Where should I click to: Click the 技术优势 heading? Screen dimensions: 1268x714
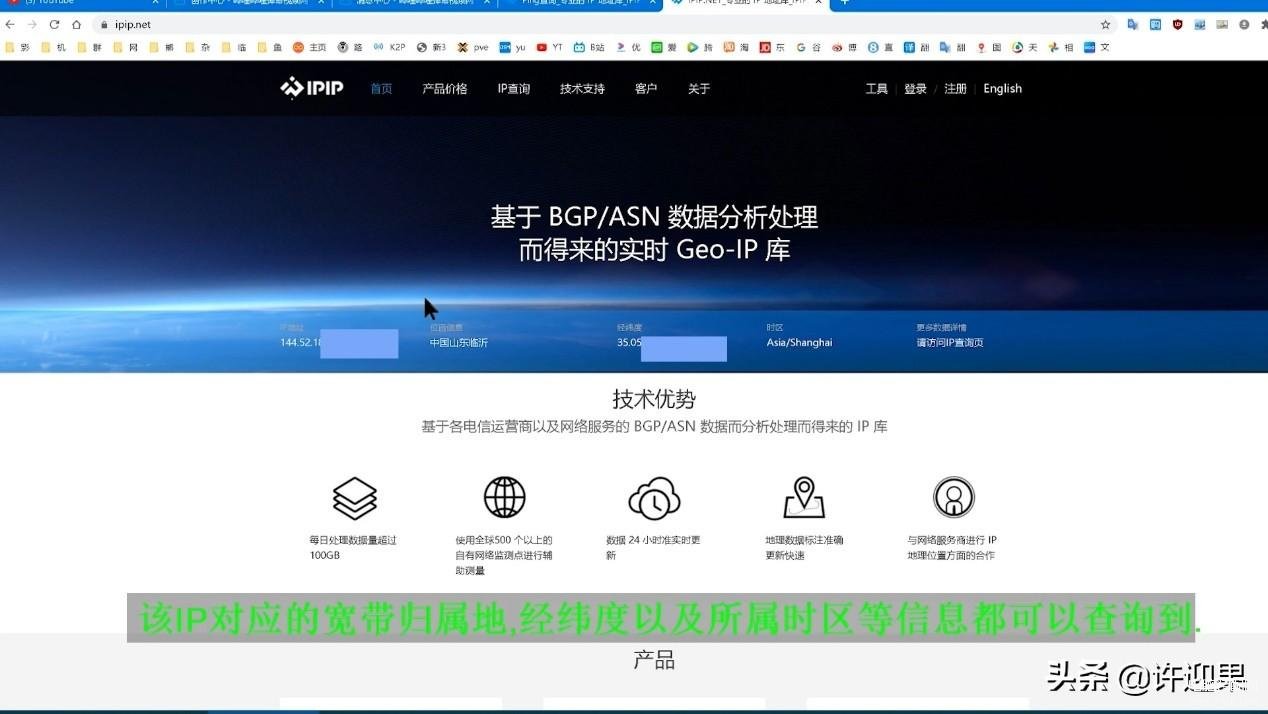(x=654, y=399)
